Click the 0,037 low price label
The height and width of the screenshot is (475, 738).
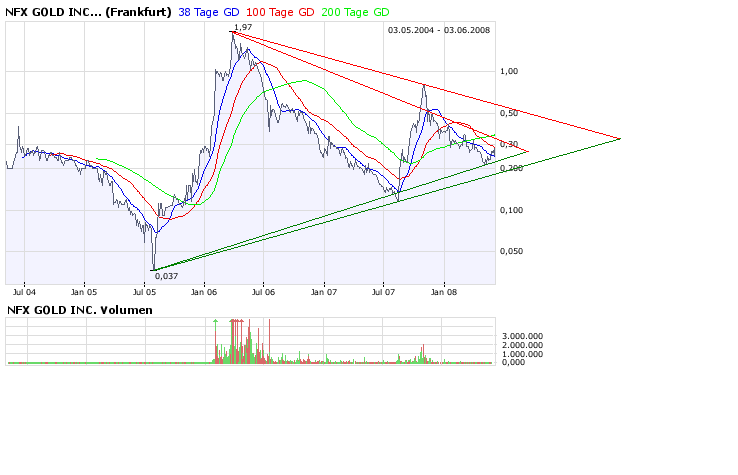click(167, 276)
